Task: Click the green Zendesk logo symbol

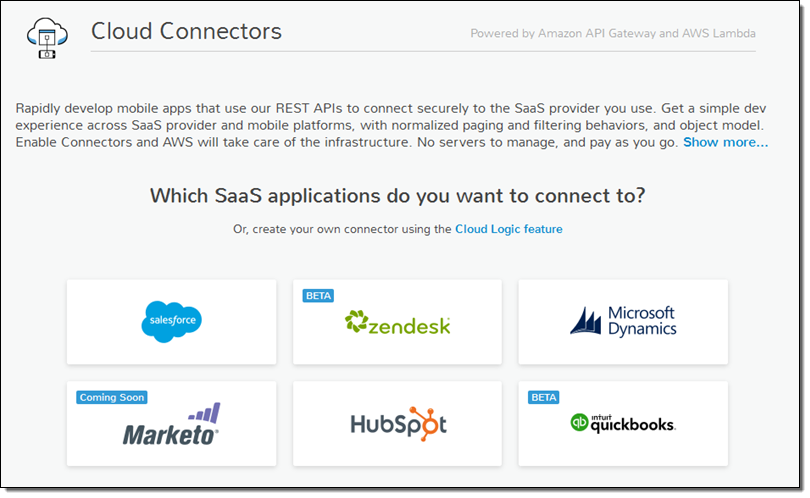Action: click(356, 321)
